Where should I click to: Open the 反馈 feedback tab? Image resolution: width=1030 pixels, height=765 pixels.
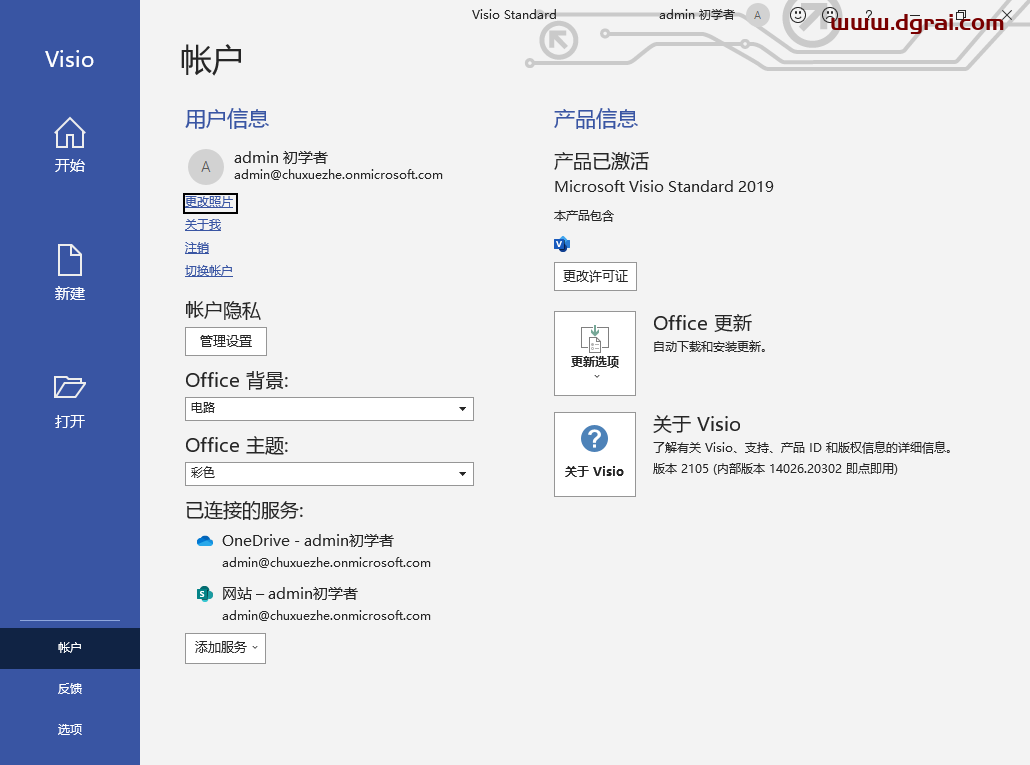coord(70,689)
